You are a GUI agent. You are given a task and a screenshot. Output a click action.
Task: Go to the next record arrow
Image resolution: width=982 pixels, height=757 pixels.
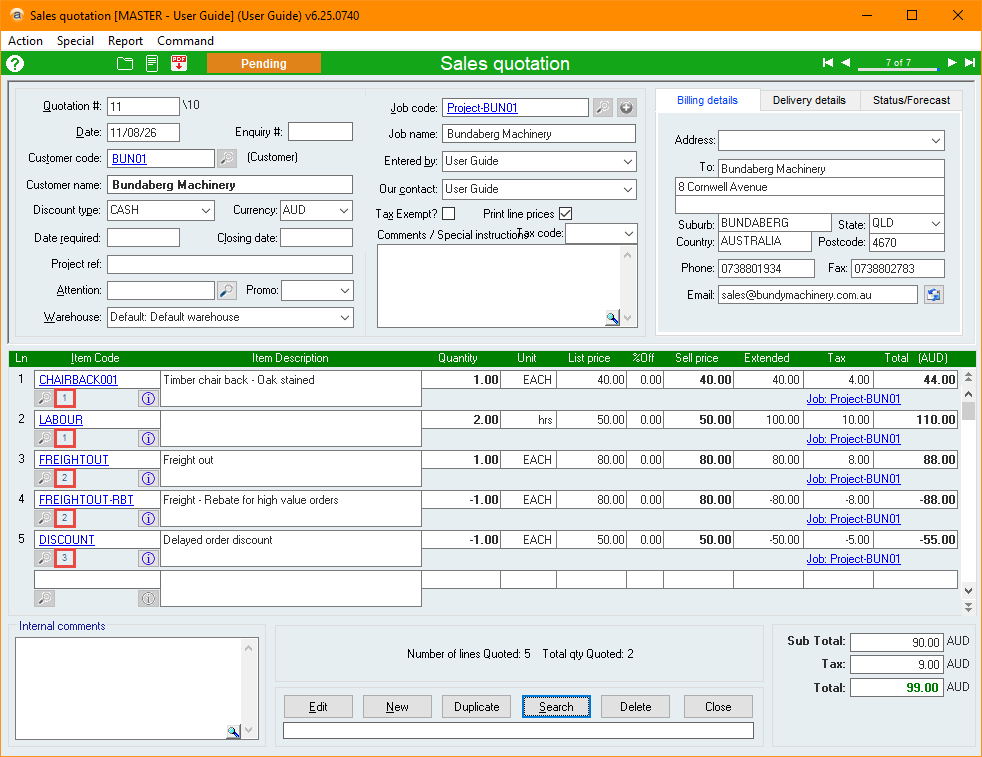tap(952, 63)
